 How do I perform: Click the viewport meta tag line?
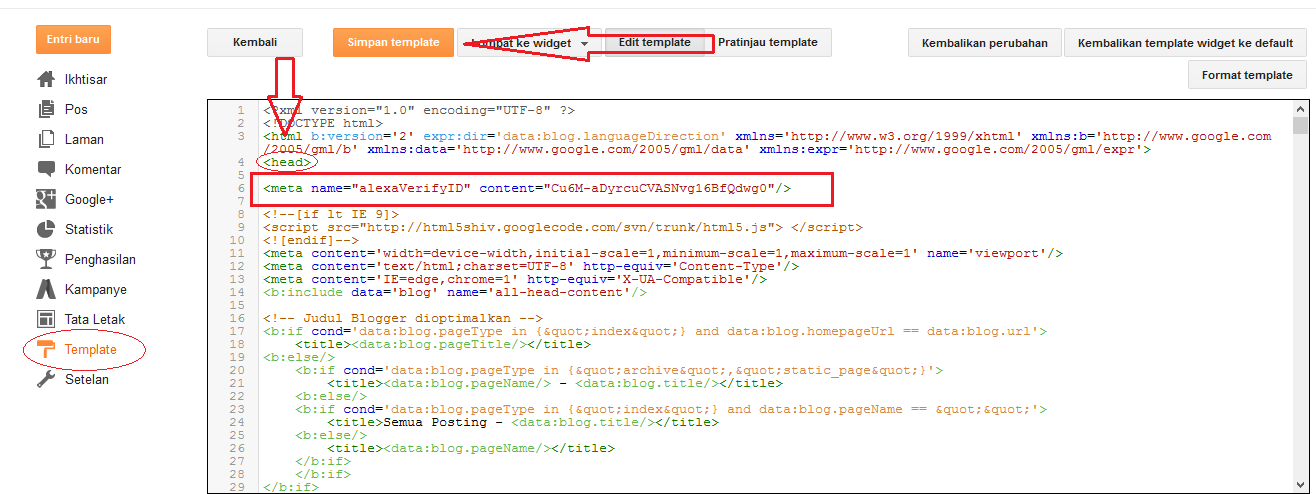tap(663, 252)
